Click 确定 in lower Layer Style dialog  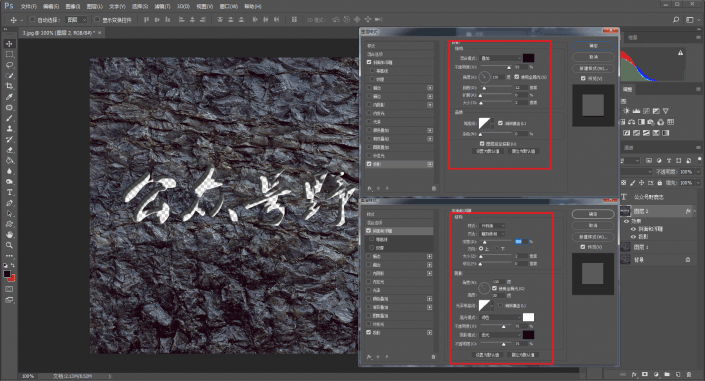click(593, 214)
